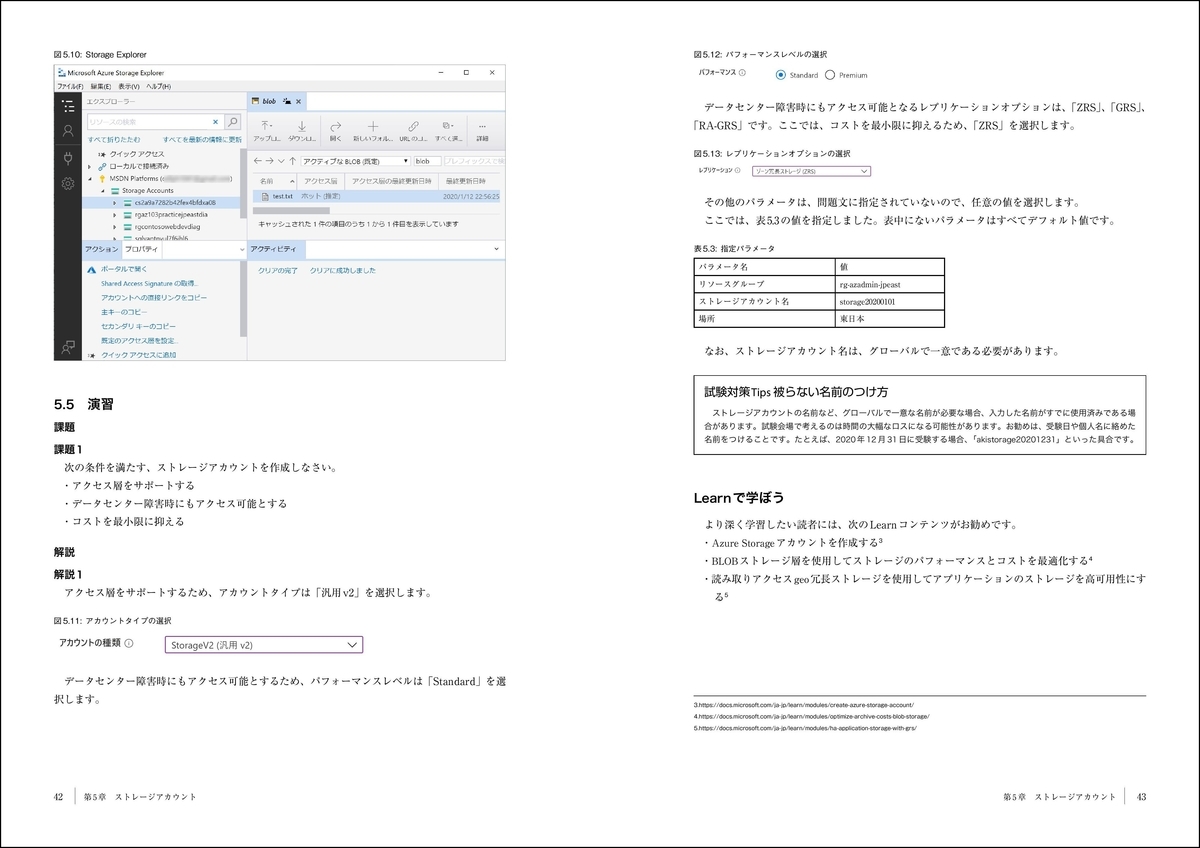
Task: Open the StorageV2 (汎用 v2) account type dropdown
Action: pos(263,645)
